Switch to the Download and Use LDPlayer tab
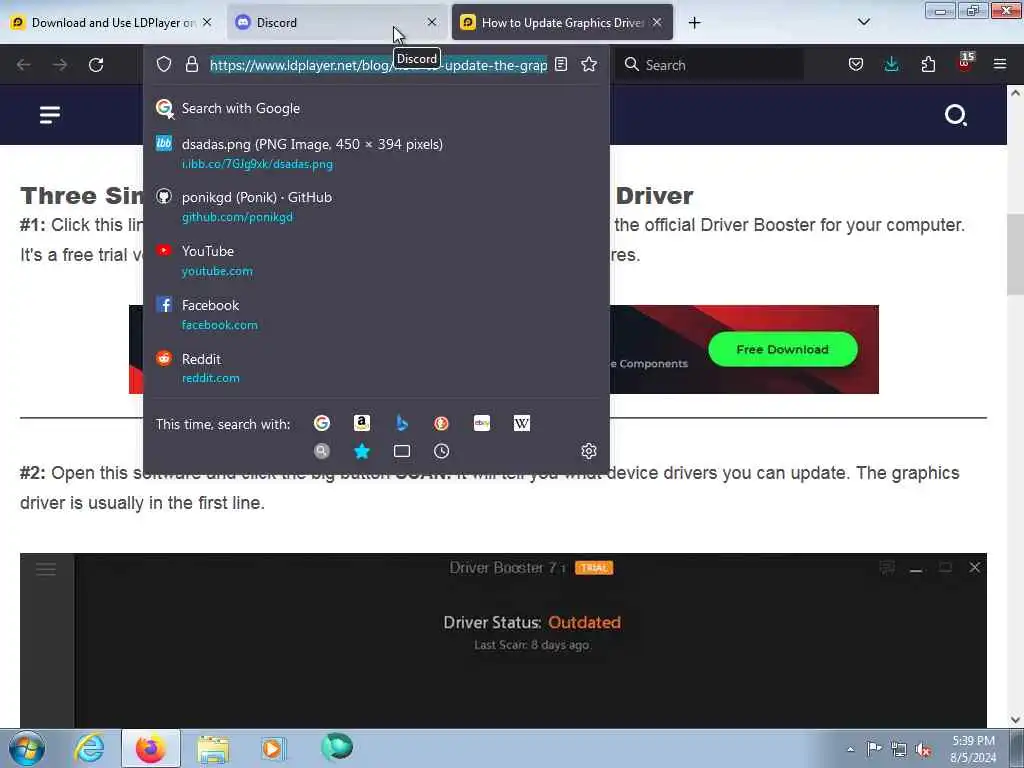This screenshot has height=768, width=1024. (x=111, y=22)
